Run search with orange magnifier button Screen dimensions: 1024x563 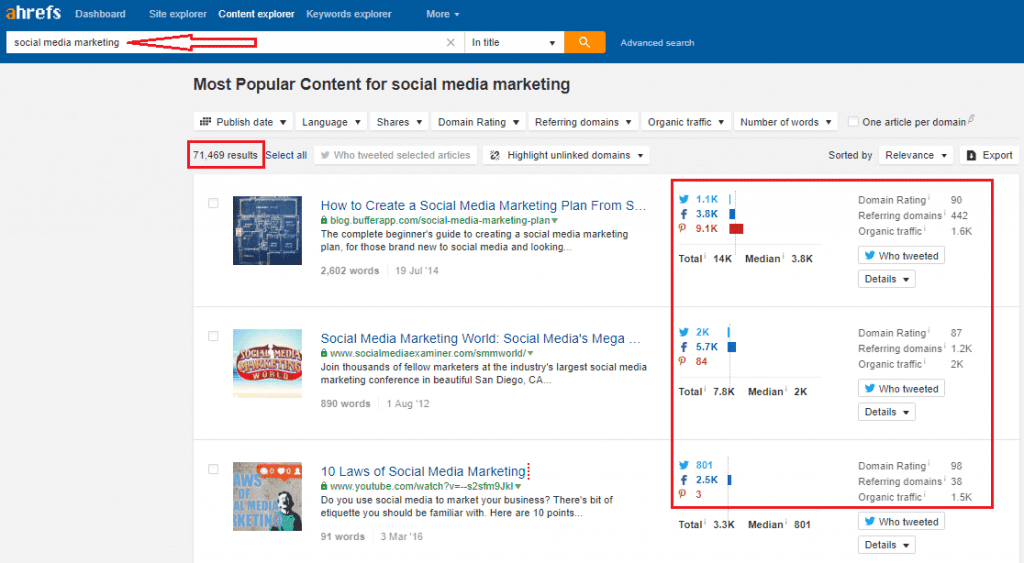[x=584, y=42]
